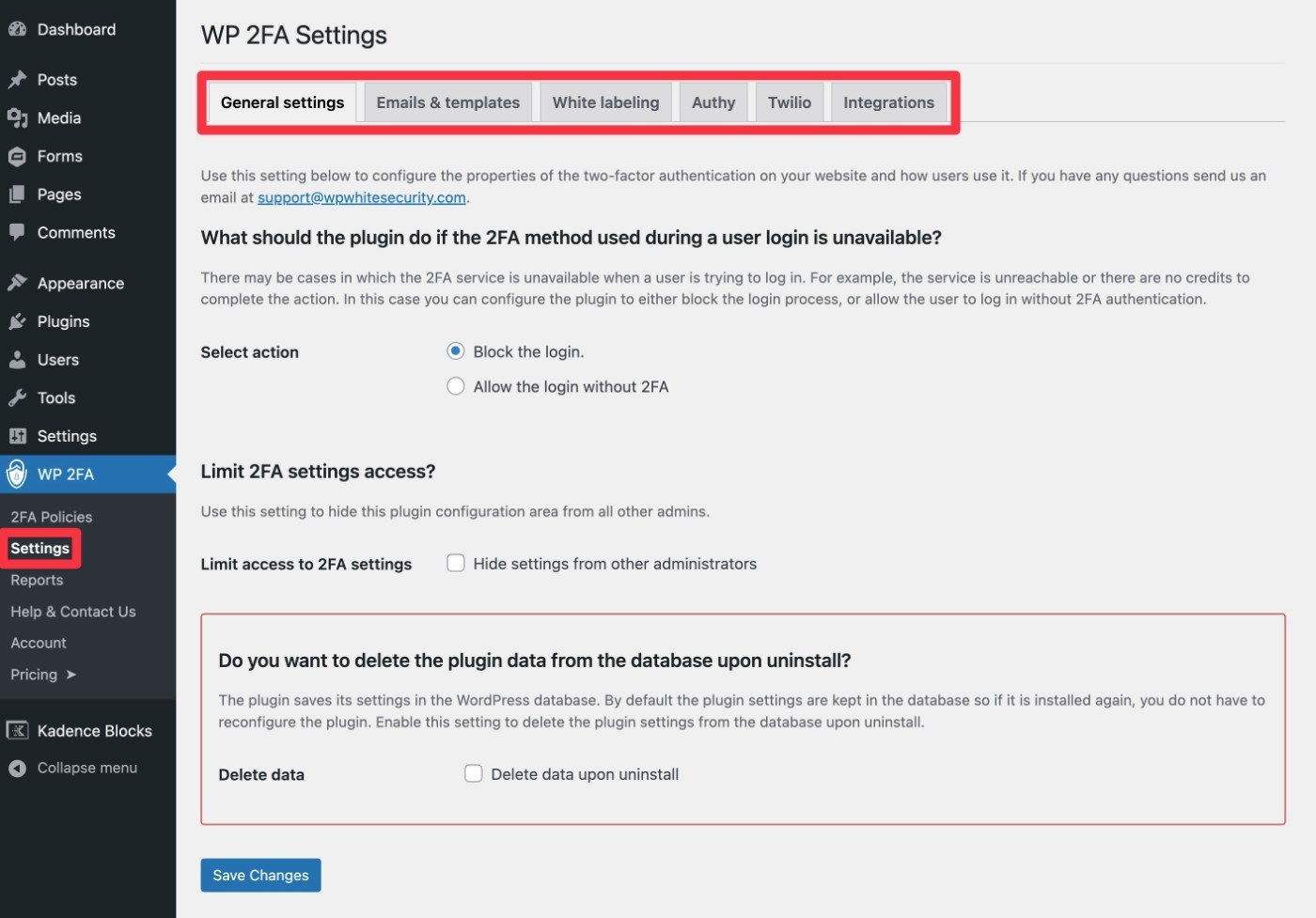This screenshot has width=1316, height=918.
Task: Click the Pages icon in sidebar
Action: (17, 194)
